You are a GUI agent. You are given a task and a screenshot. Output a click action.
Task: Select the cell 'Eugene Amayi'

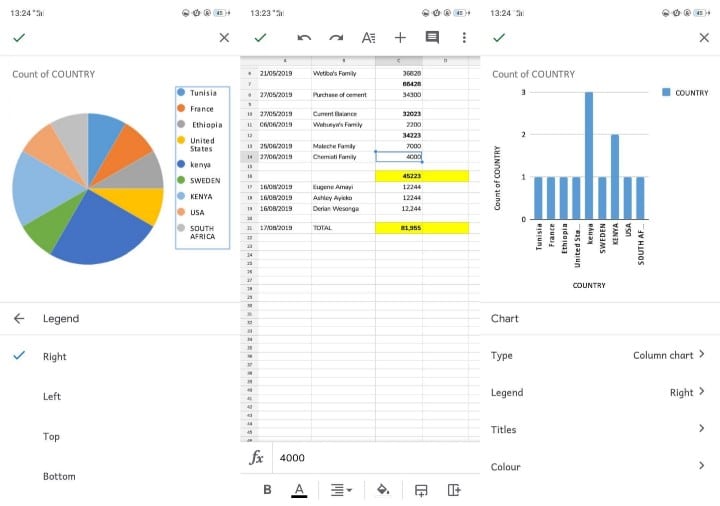click(x=343, y=187)
